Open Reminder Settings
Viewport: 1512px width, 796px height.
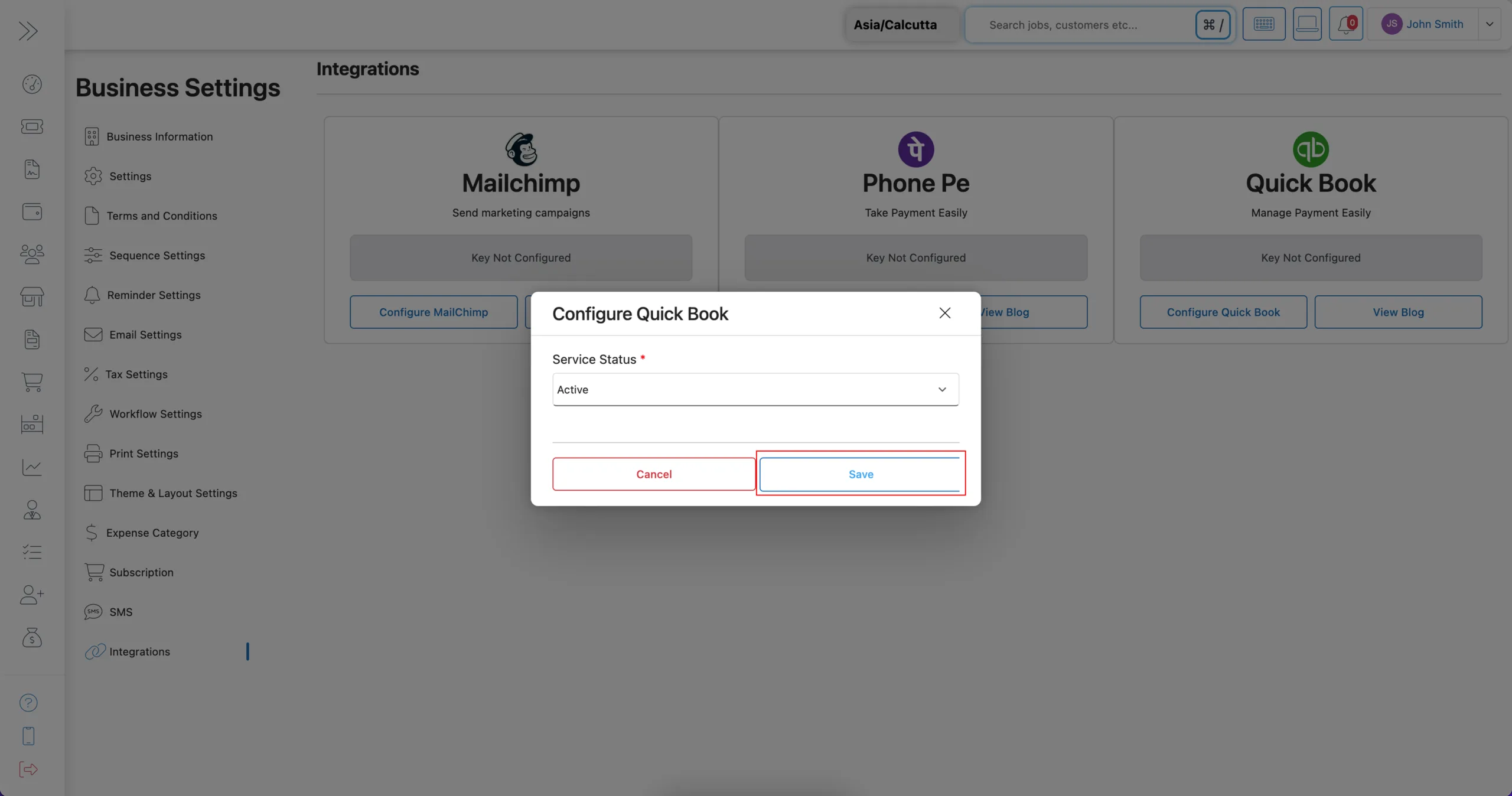(x=142, y=295)
